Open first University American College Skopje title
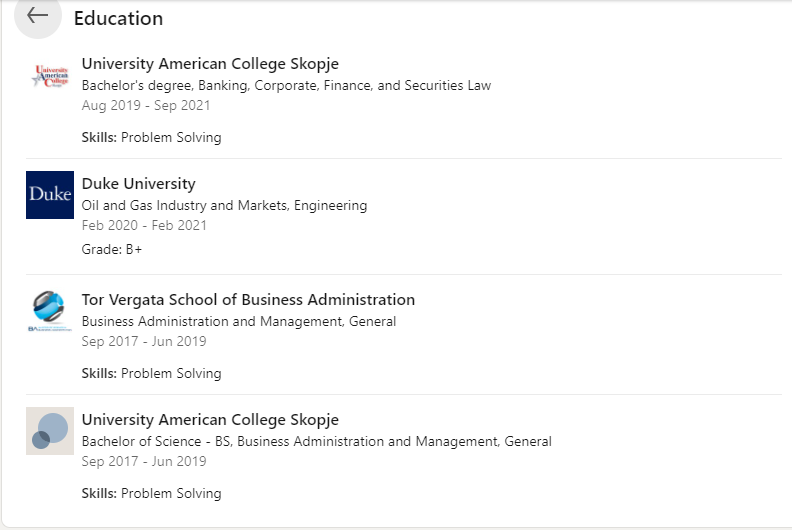Image resolution: width=792 pixels, height=530 pixels. pyautogui.click(x=210, y=64)
